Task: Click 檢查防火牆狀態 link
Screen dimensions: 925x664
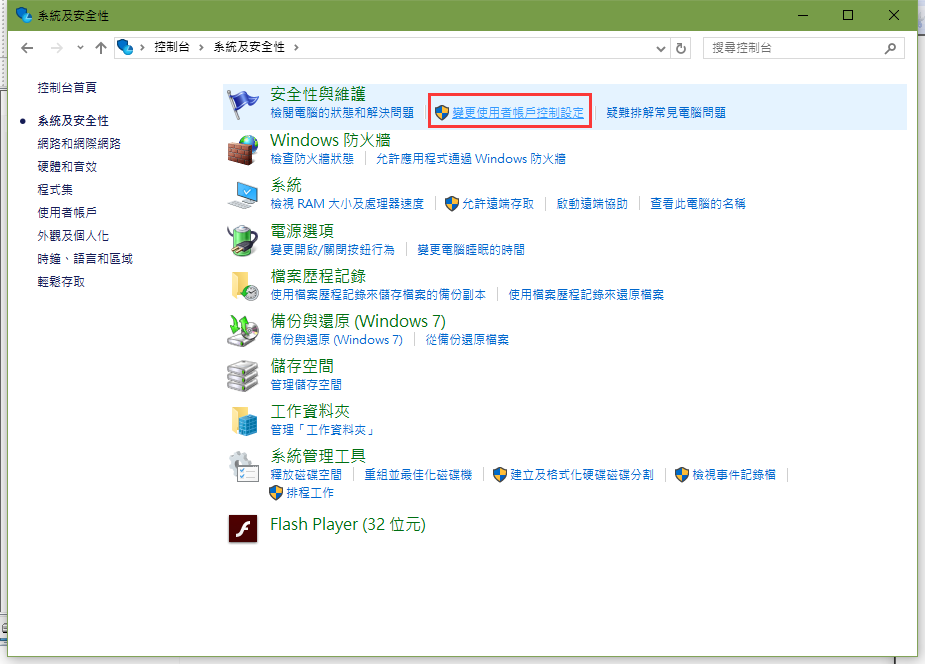Action: (x=312, y=159)
